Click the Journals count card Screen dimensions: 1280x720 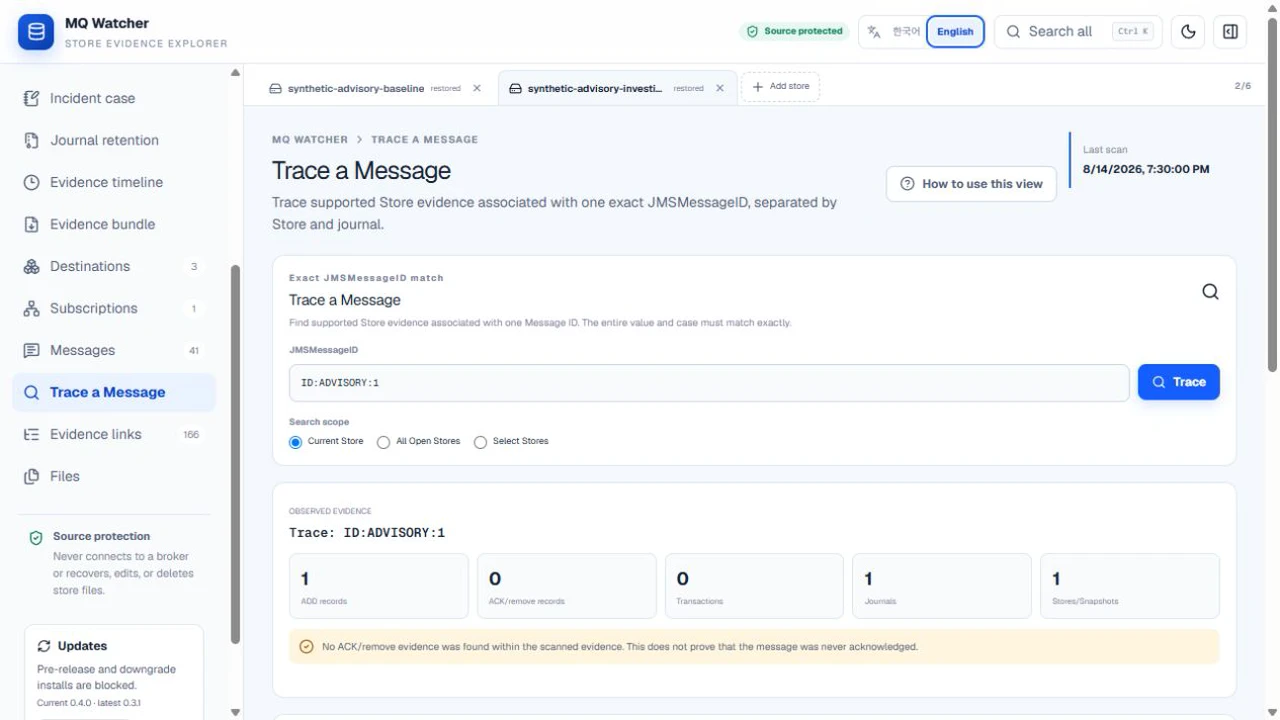pos(942,586)
